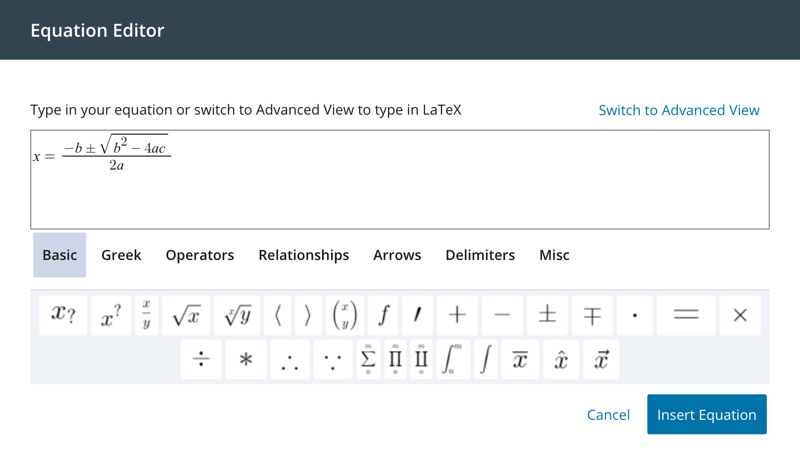Insert the plus-minus symbol

tap(547, 315)
